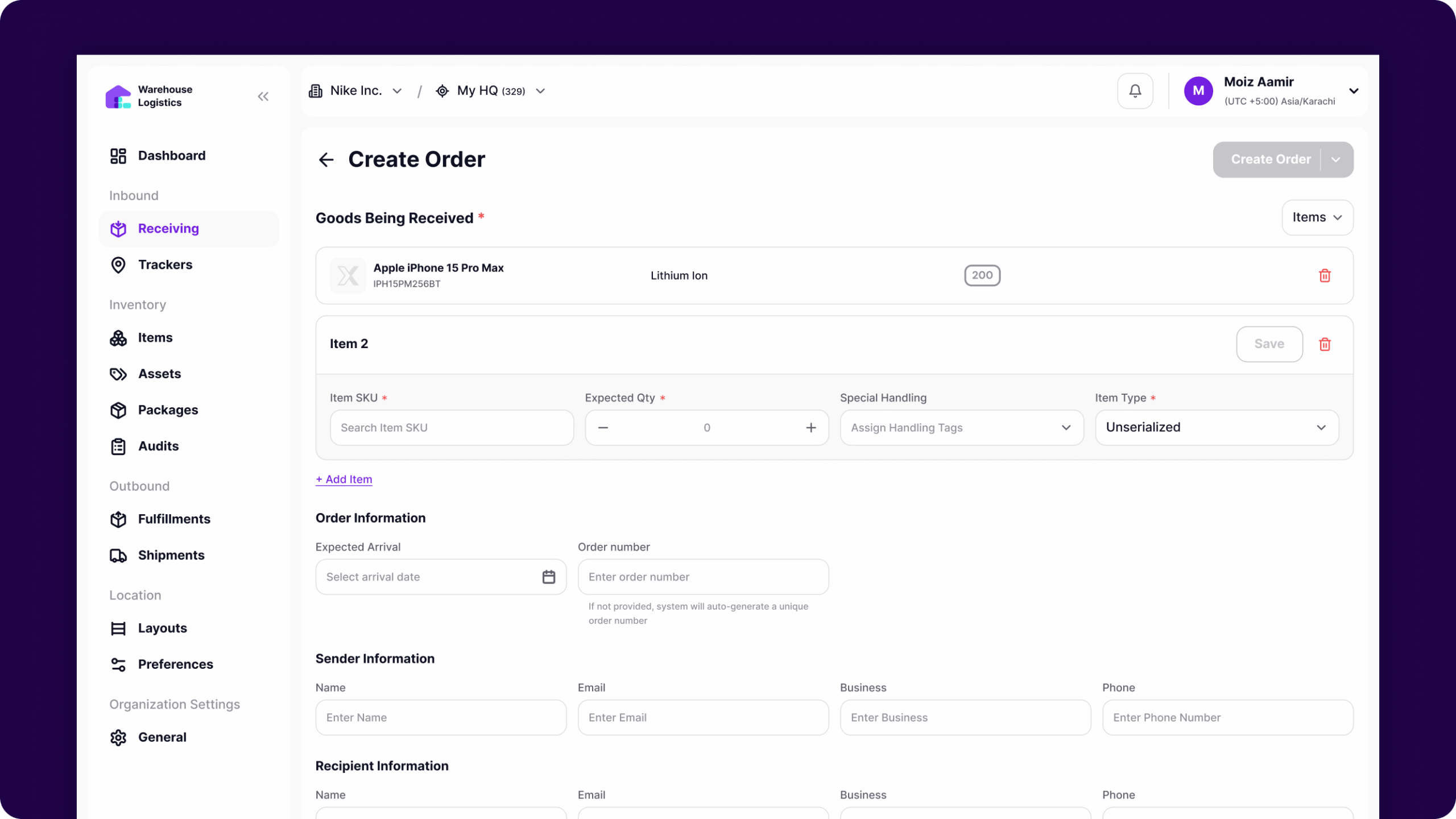Increase Expected Qty with plus button
Image resolution: width=1456 pixels, height=819 pixels.
[x=811, y=428]
